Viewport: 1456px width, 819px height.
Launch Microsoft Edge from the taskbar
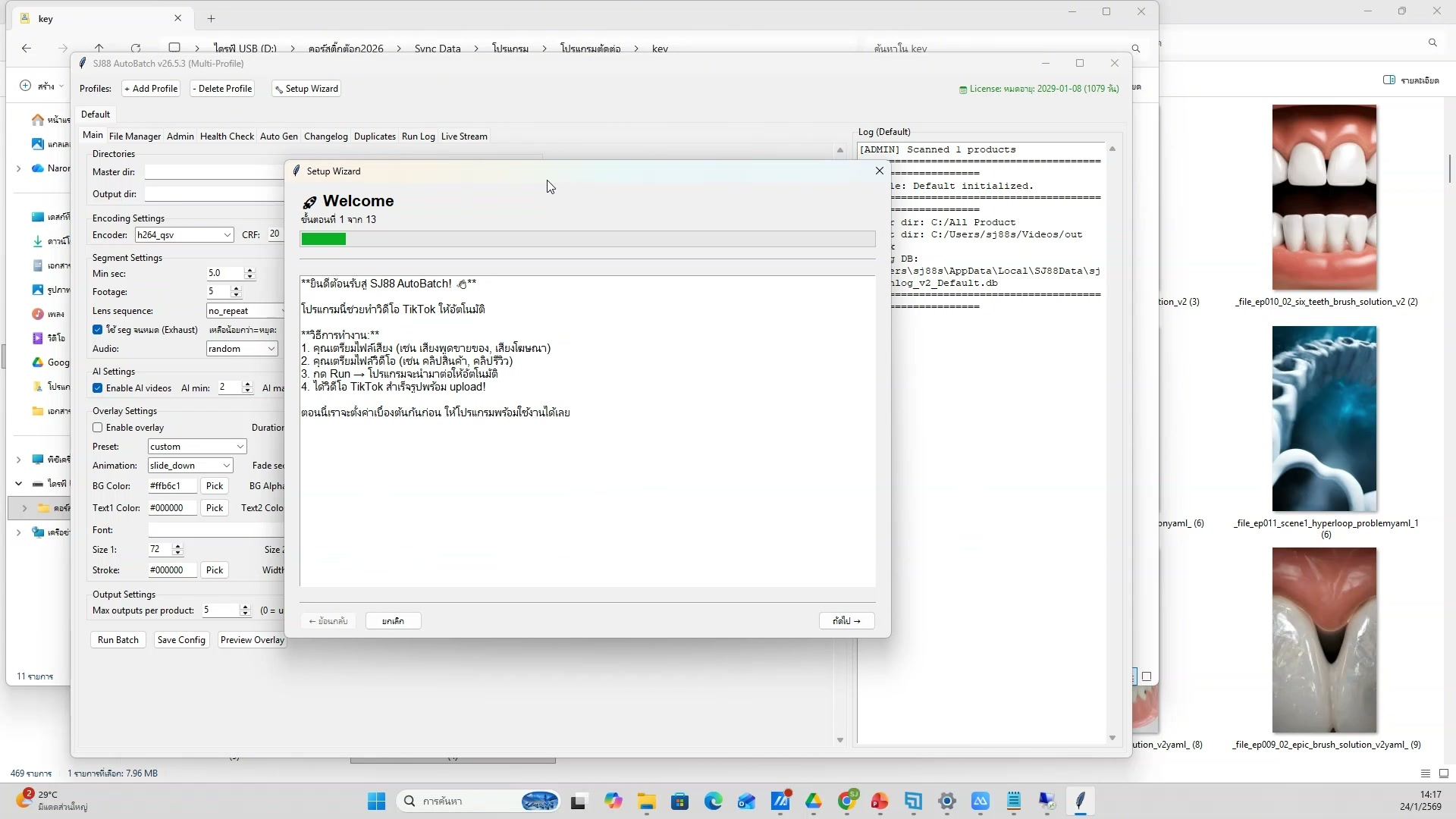pyautogui.click(x=713, y=801)
